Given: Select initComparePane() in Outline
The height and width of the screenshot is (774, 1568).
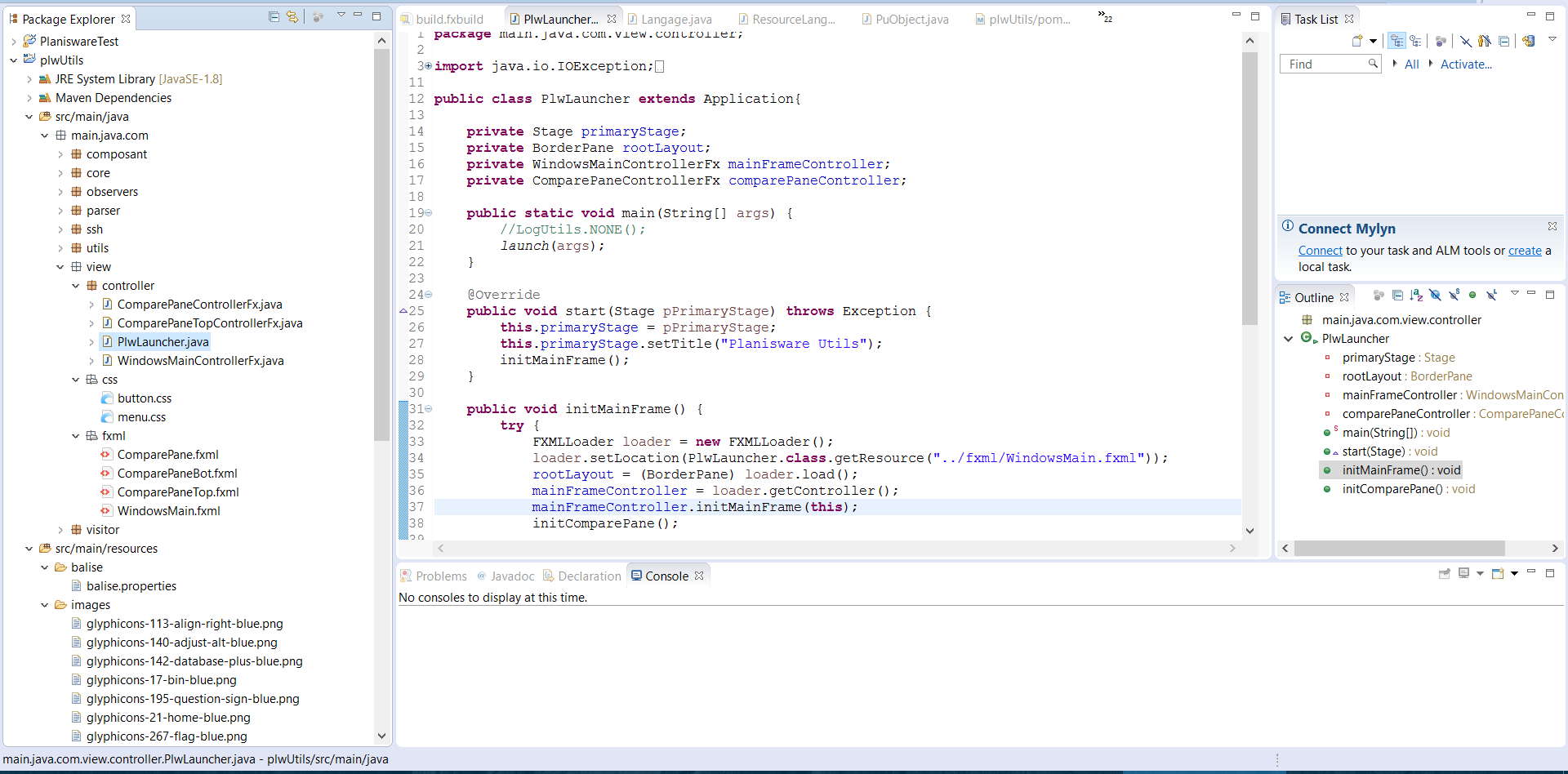Looking at the screenshot, I should point(1408,489).
